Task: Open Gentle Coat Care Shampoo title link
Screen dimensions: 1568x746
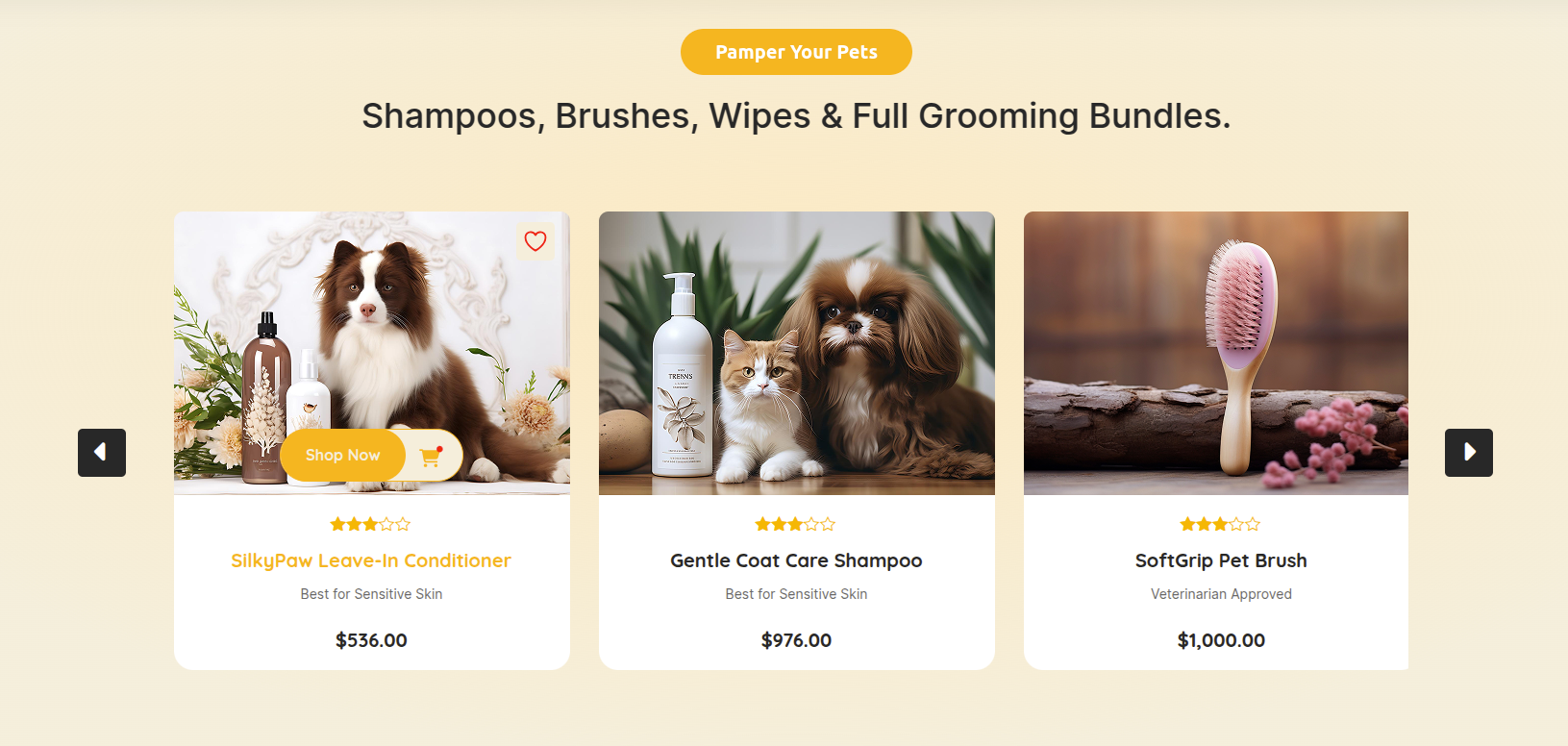Action: [x=796, y=560]
